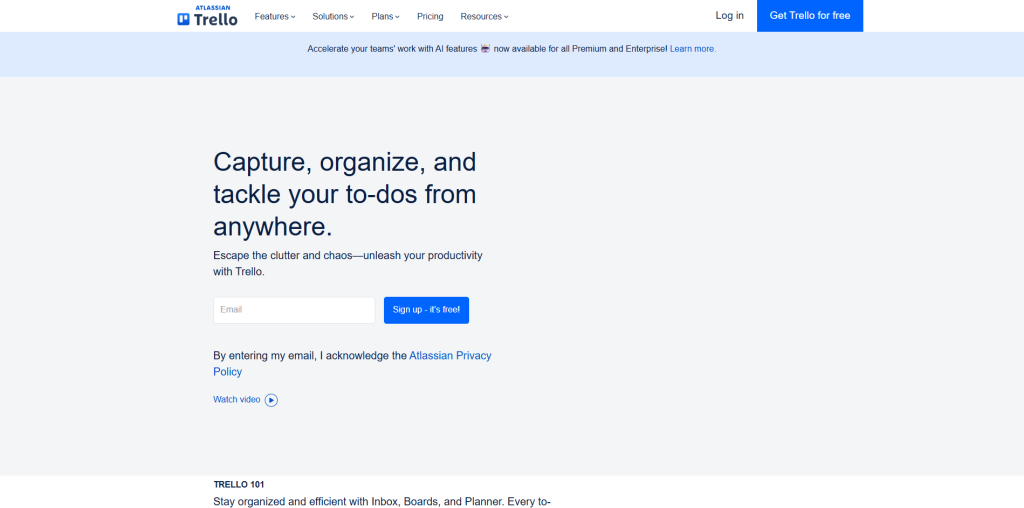The width and height of the screenshot is (1024, 508).
Task: Open the Atlassian Privacy Policy link
Action: tap(352, 364)
